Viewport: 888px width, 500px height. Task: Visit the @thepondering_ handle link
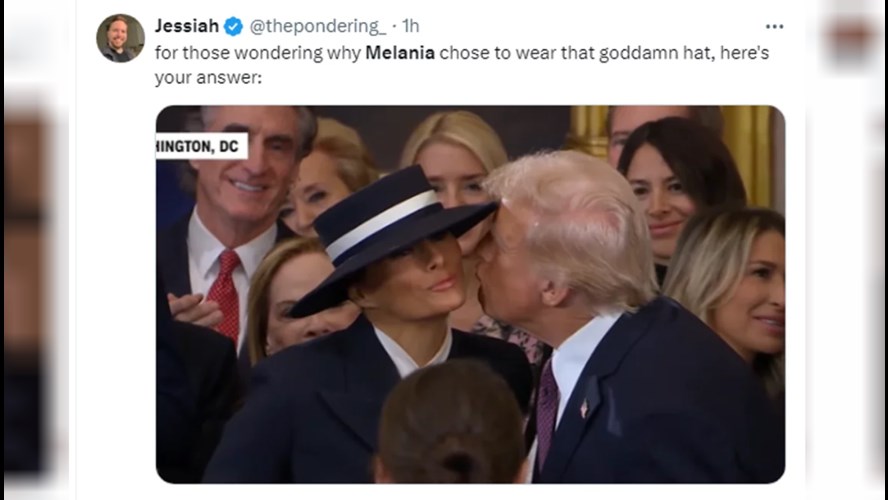click(x=318, y=26)
